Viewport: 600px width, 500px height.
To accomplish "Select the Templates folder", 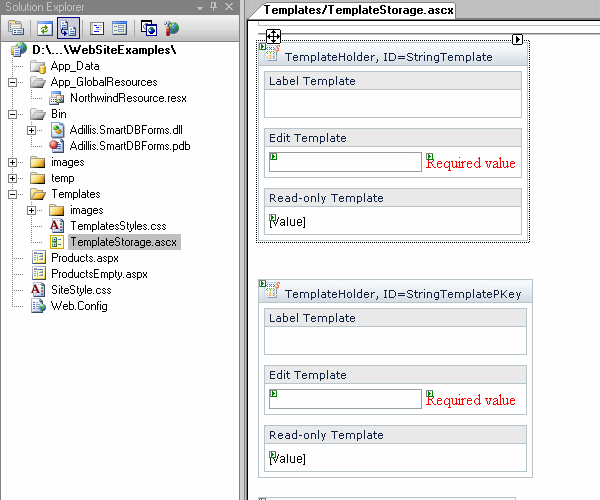I will [x=76, y=194].
